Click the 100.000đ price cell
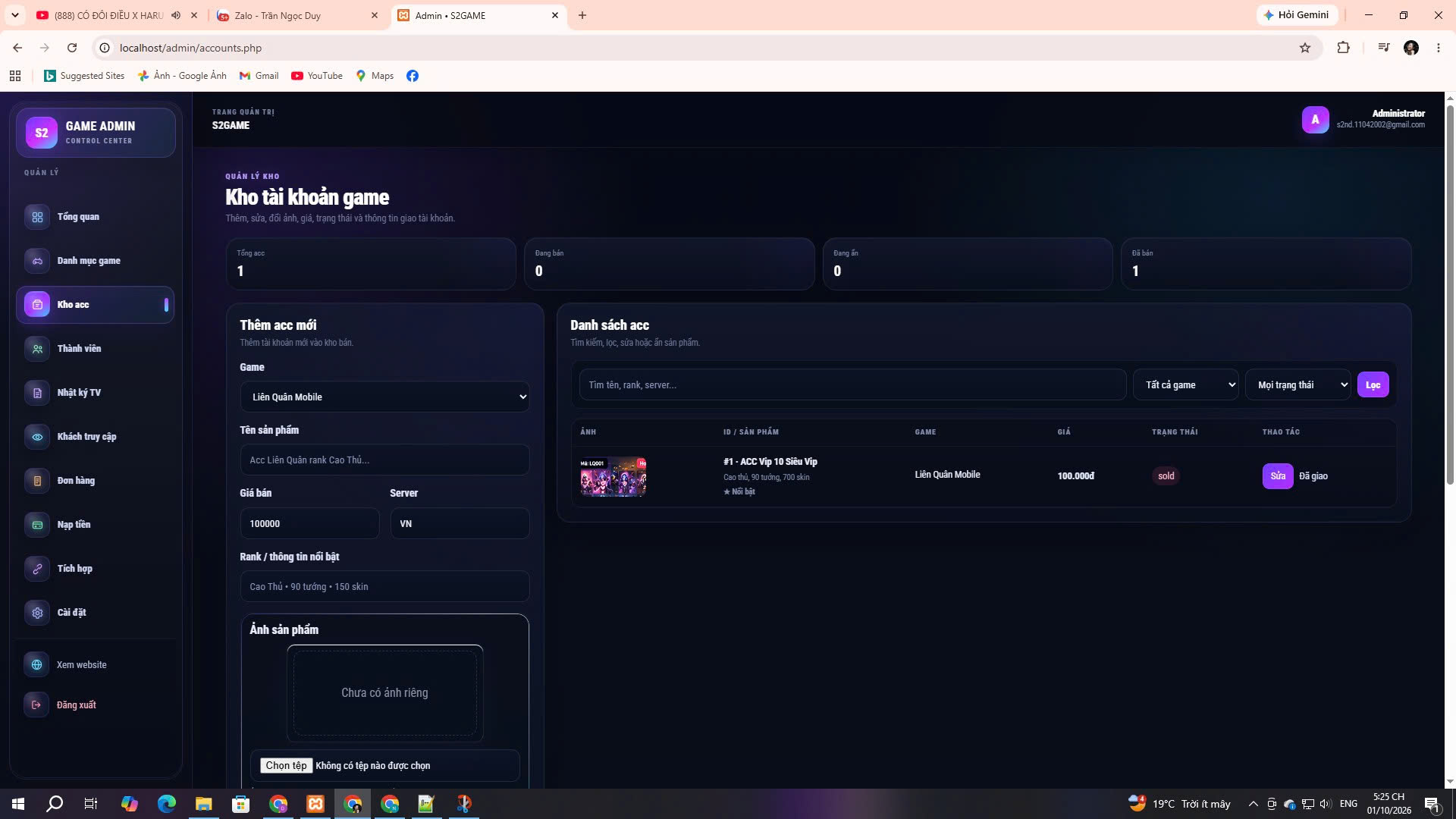Screen dimensions: 1456x819 point(1075,476)
